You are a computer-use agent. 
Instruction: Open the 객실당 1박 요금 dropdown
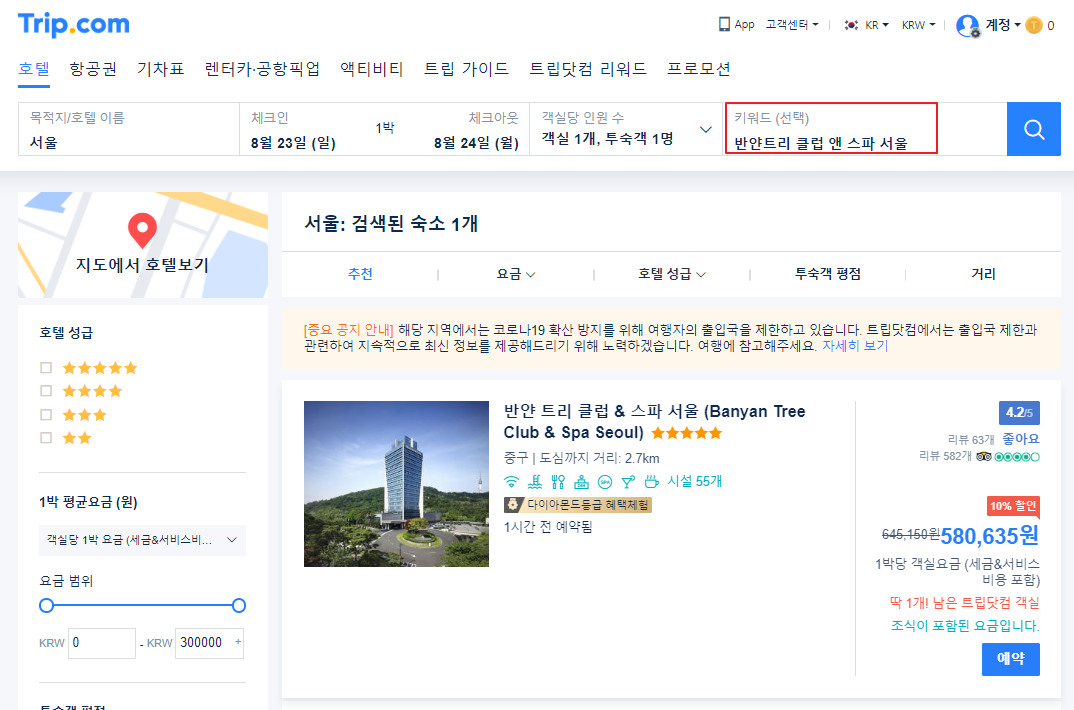coord(142,540)
